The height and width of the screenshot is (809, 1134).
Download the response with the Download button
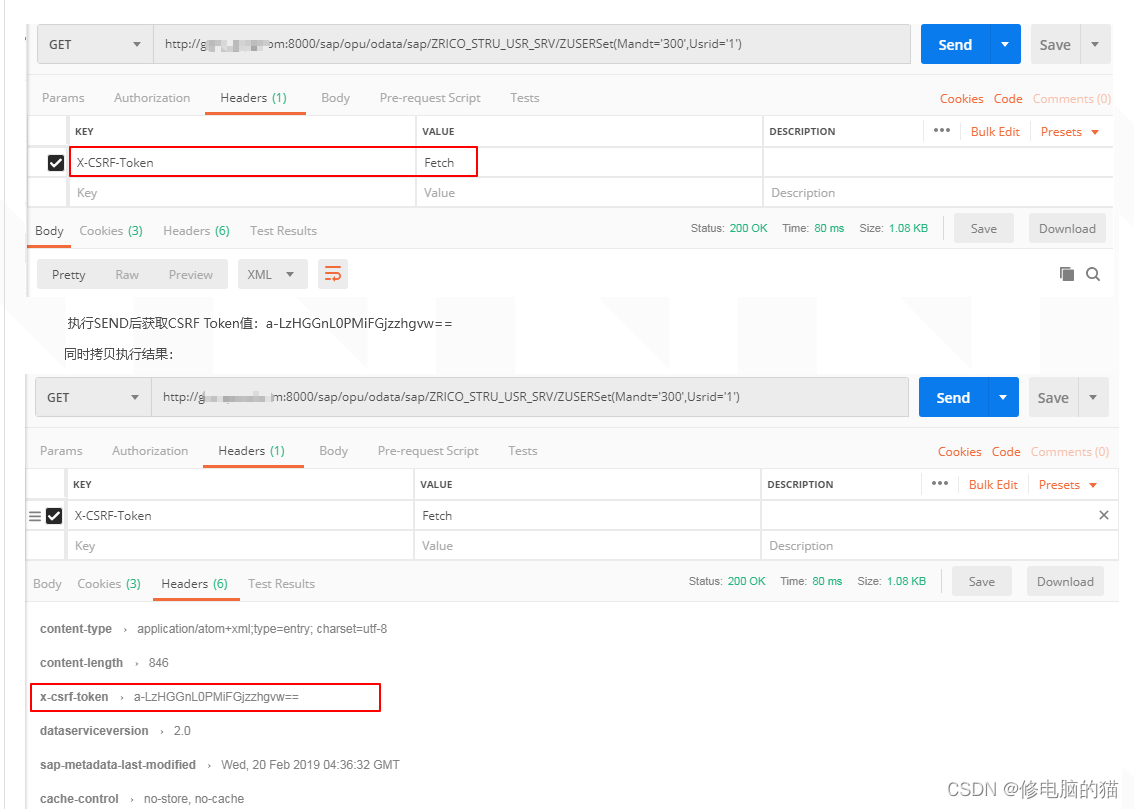coord(1067,228)
